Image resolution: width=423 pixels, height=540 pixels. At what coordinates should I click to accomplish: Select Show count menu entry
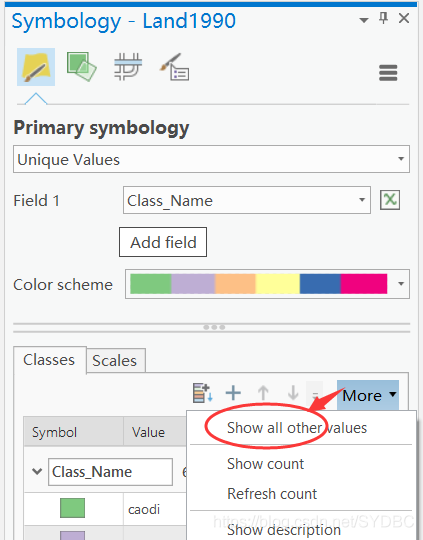[x=265, y=464]
